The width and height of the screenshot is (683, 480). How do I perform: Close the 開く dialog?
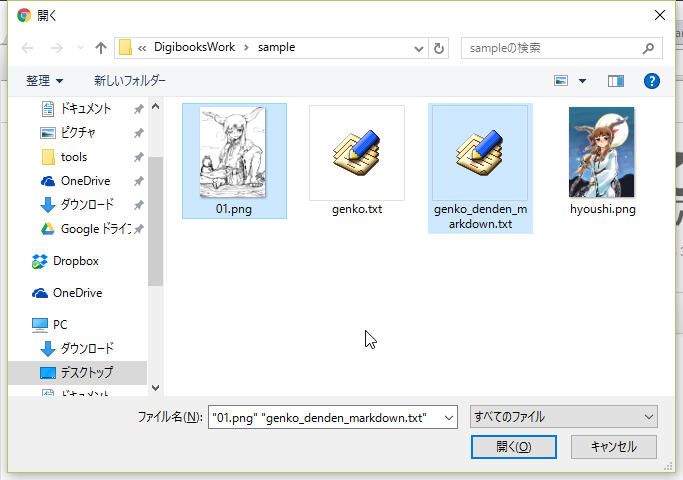(x=660, y=15)
